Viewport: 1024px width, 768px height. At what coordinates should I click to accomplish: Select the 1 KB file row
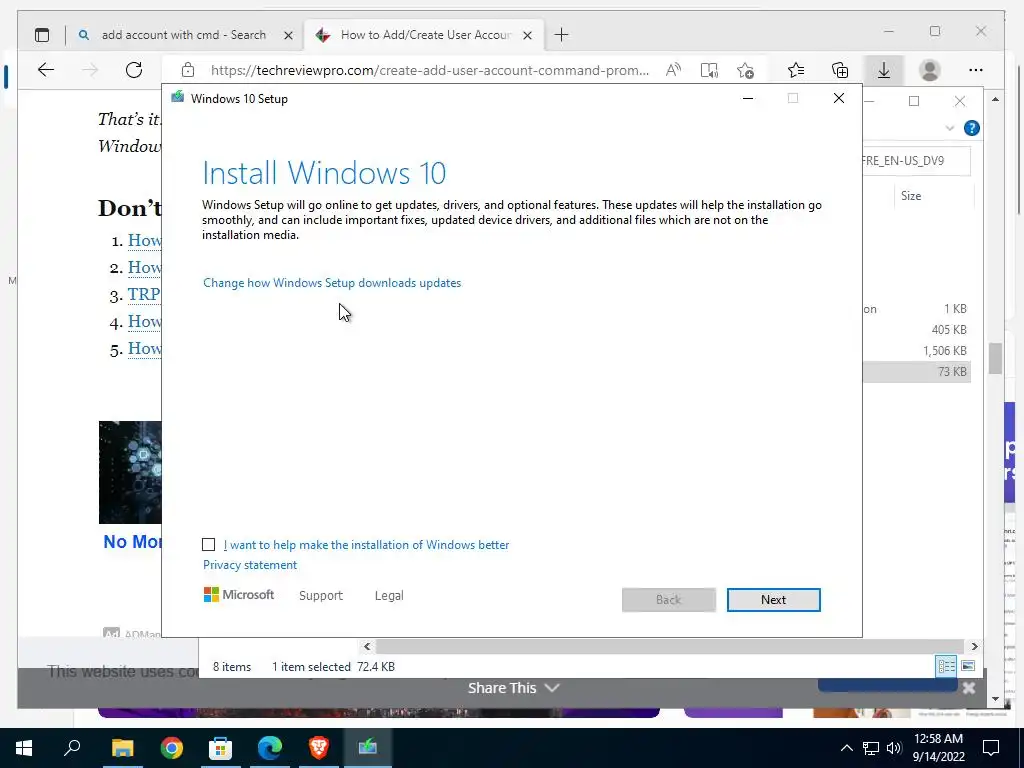(916, 309)
